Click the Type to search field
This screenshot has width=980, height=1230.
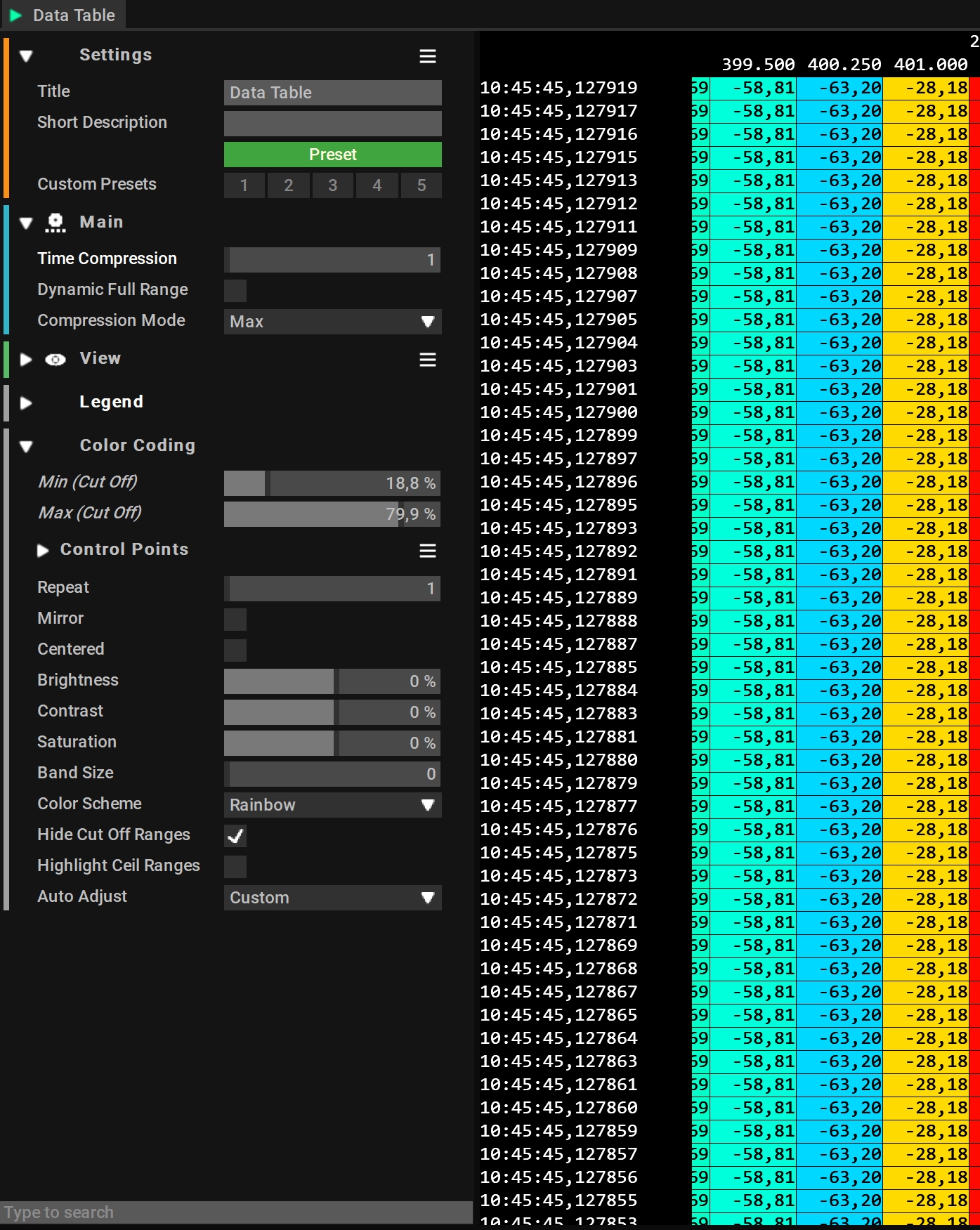236,1212
